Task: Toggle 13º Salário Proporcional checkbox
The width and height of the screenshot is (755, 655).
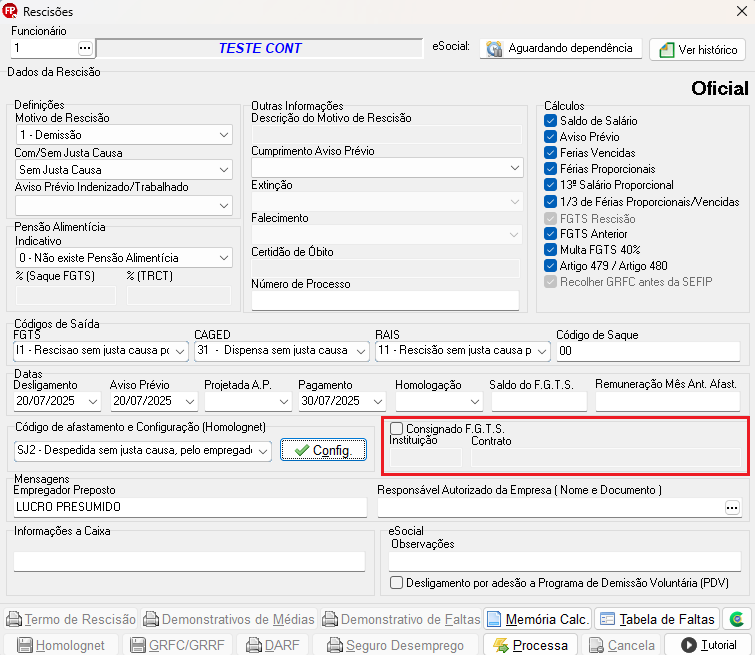Action: [x=550, y=184]
